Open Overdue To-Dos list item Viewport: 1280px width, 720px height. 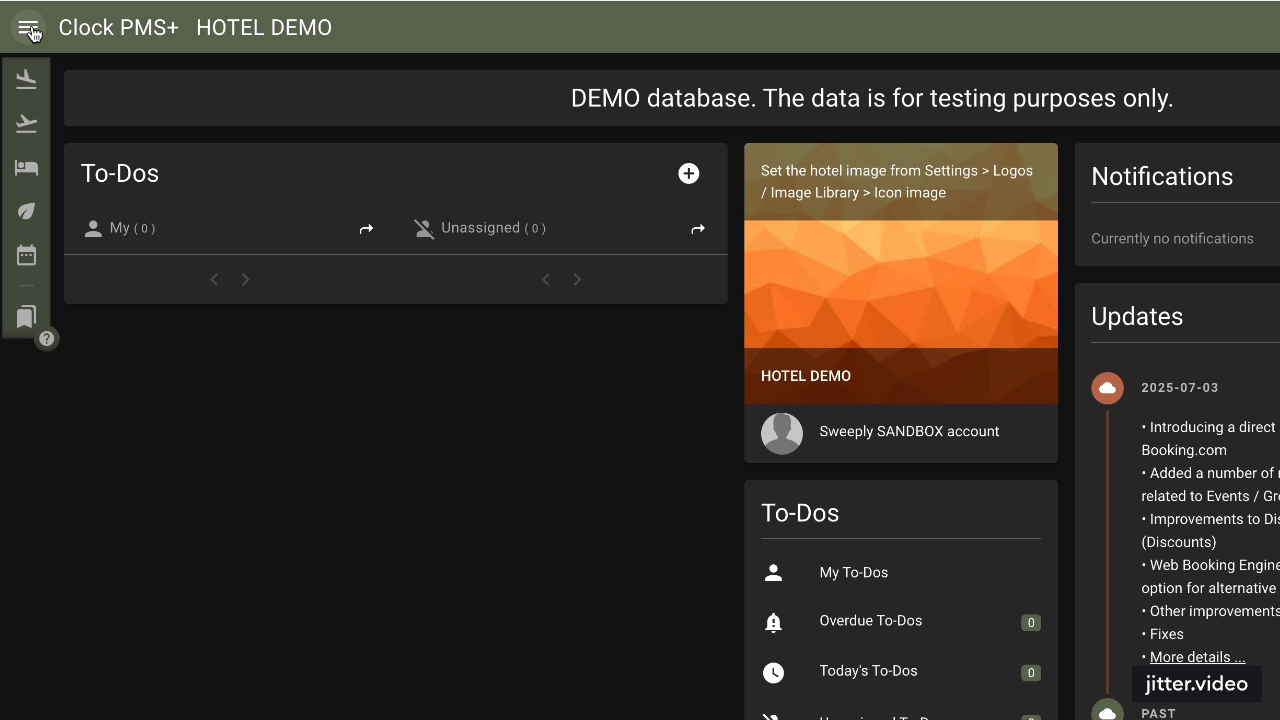click(x=901, y=622)
